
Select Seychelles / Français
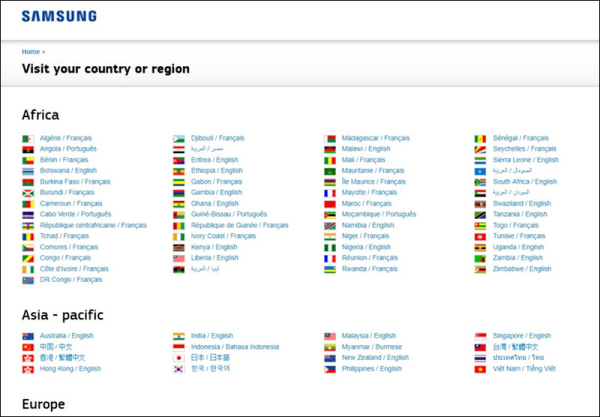click(525, 149)
